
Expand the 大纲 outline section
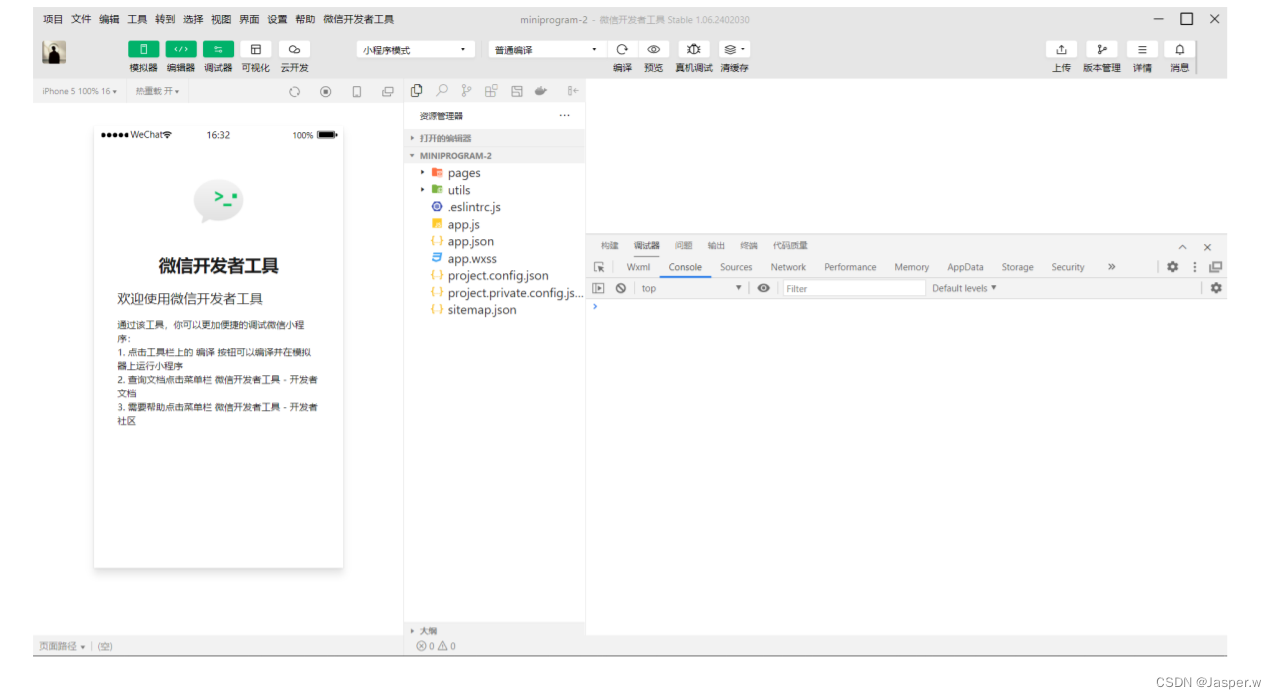pos(494,630)
